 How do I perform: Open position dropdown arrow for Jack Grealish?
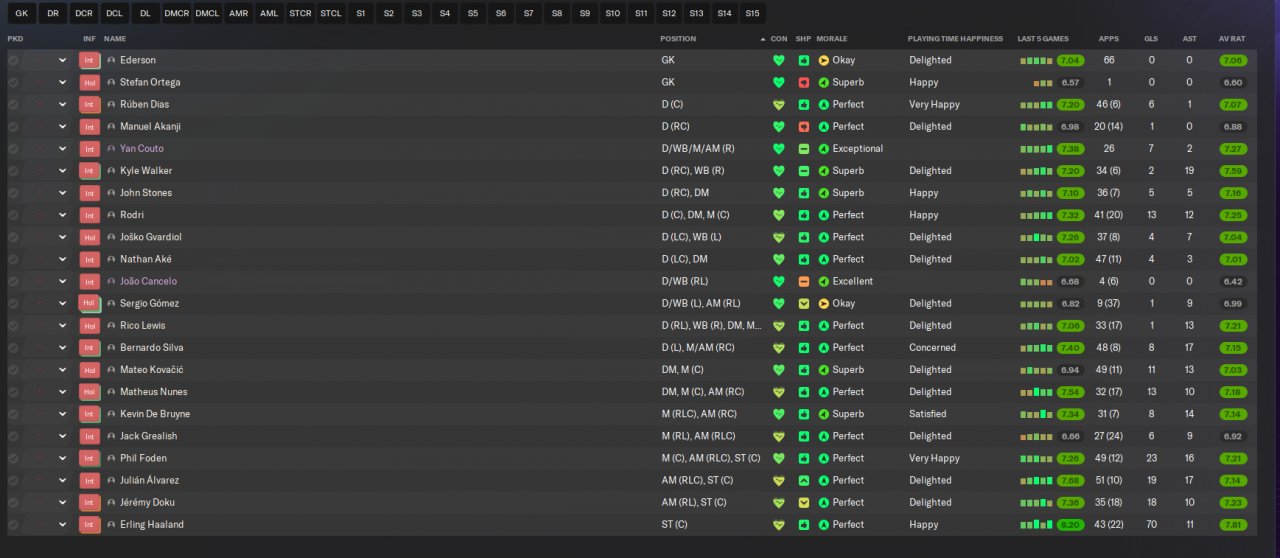pyautogui.click(x=63, y=436)
